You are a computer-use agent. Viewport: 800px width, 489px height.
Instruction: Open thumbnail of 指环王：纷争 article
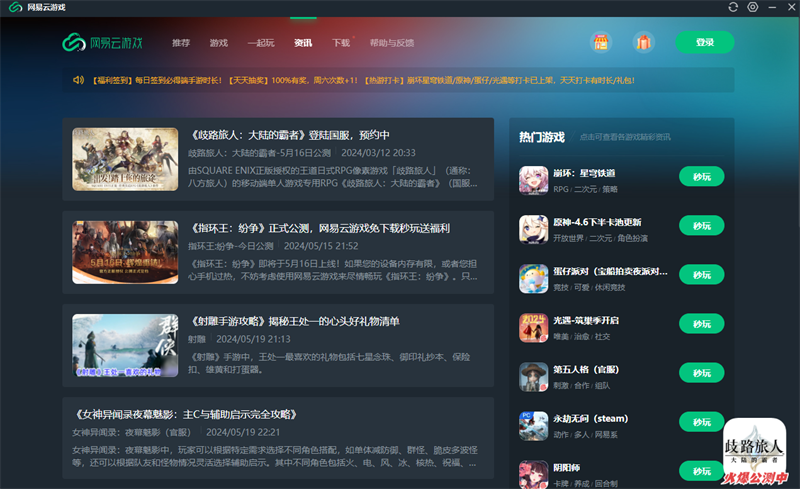(125, 252)
